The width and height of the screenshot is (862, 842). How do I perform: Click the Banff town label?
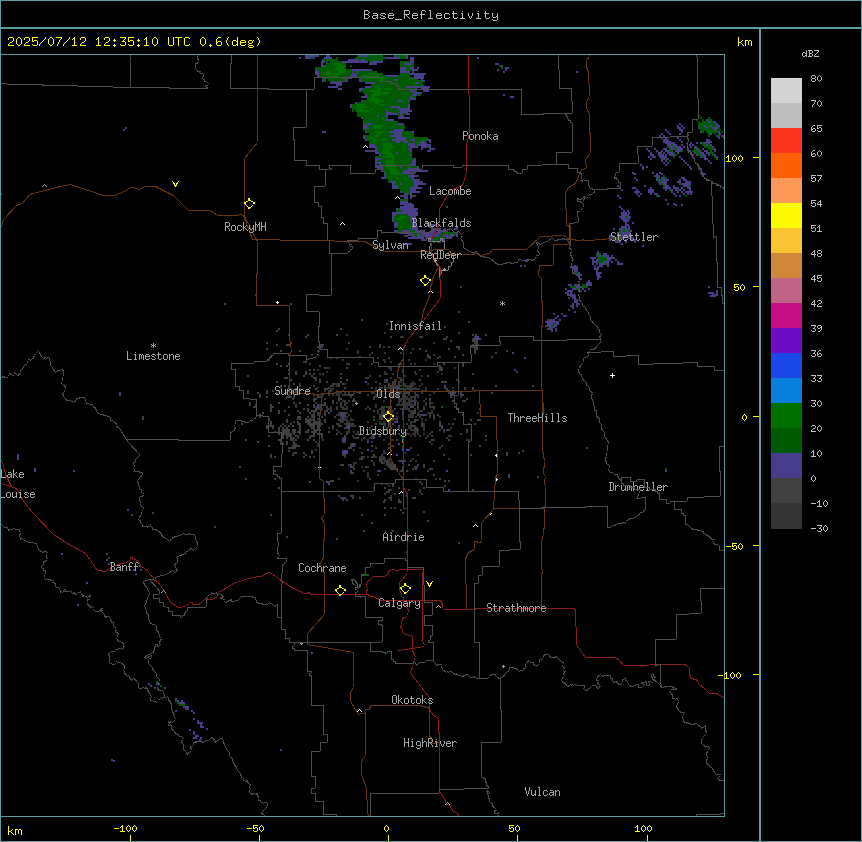click(x=124, y=567)
